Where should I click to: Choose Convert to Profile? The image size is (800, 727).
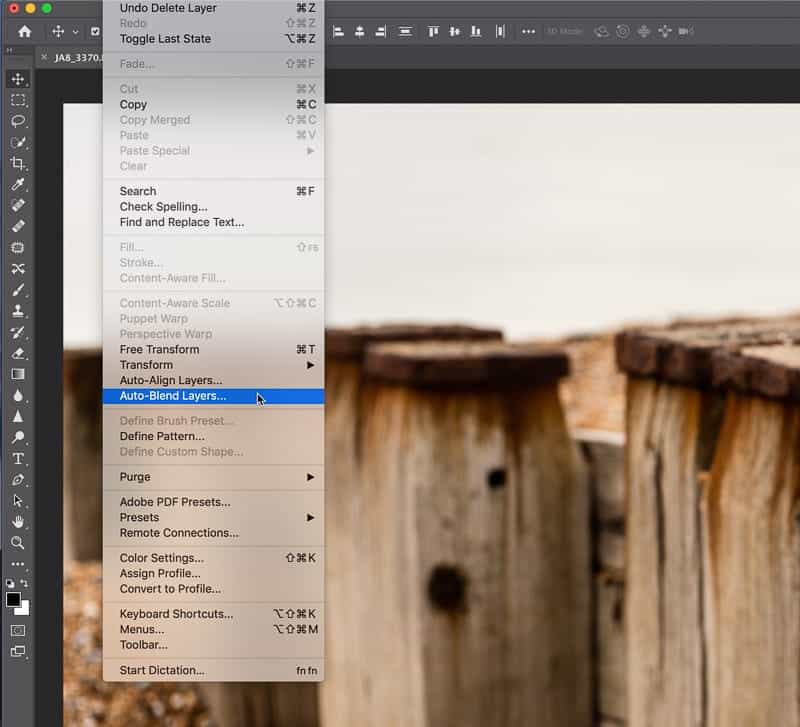point(213,589)
